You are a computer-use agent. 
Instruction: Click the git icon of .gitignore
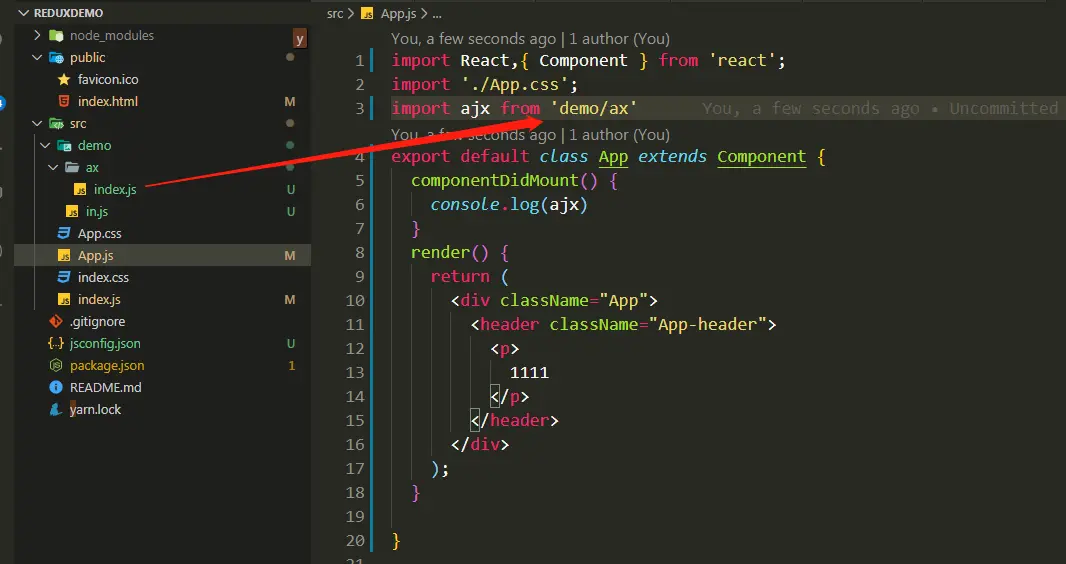56,321
